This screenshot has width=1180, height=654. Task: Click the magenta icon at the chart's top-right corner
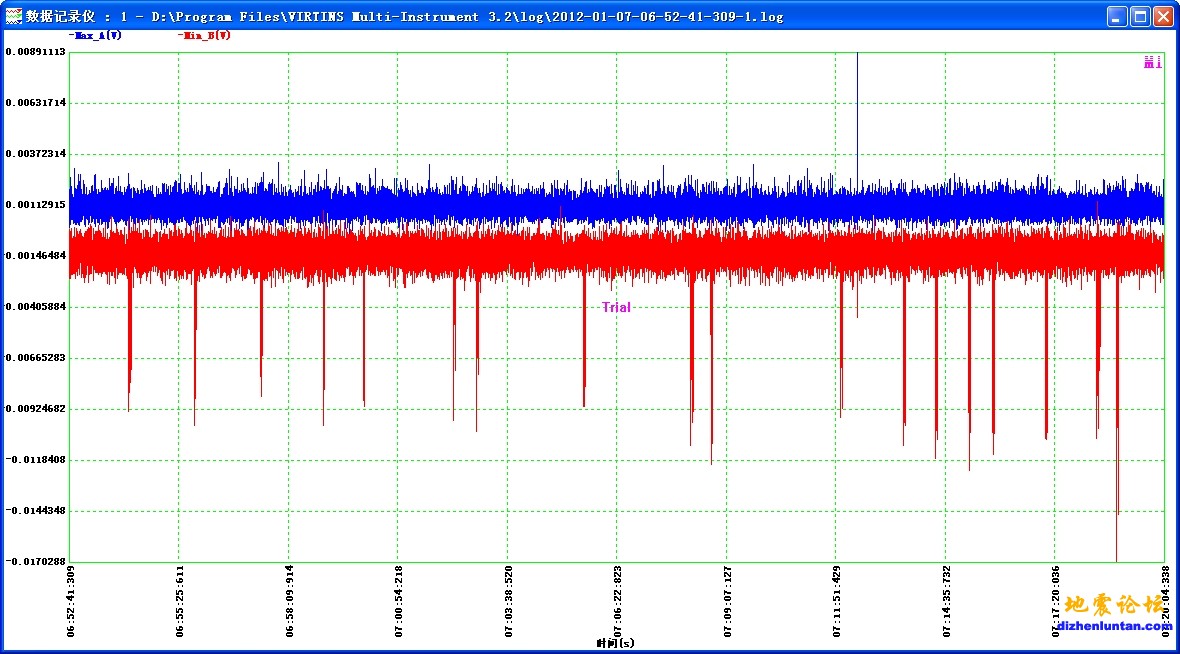pos(1152,62)
